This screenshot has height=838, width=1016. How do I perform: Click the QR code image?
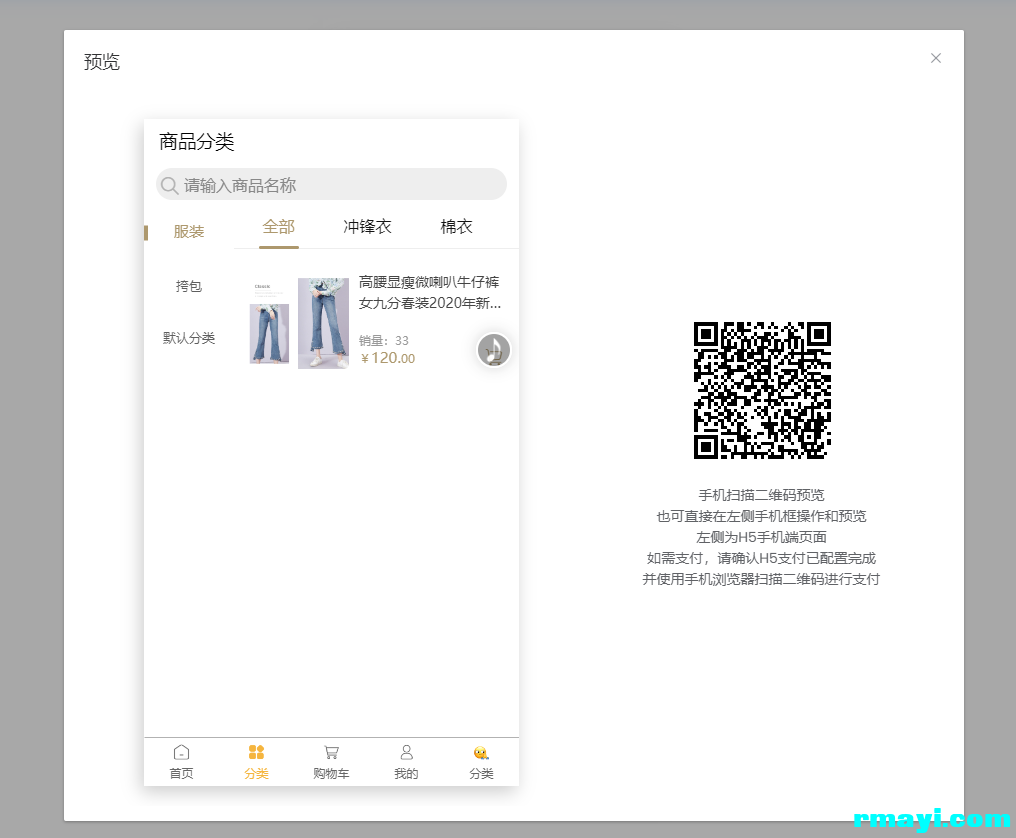tap(762, 390)
